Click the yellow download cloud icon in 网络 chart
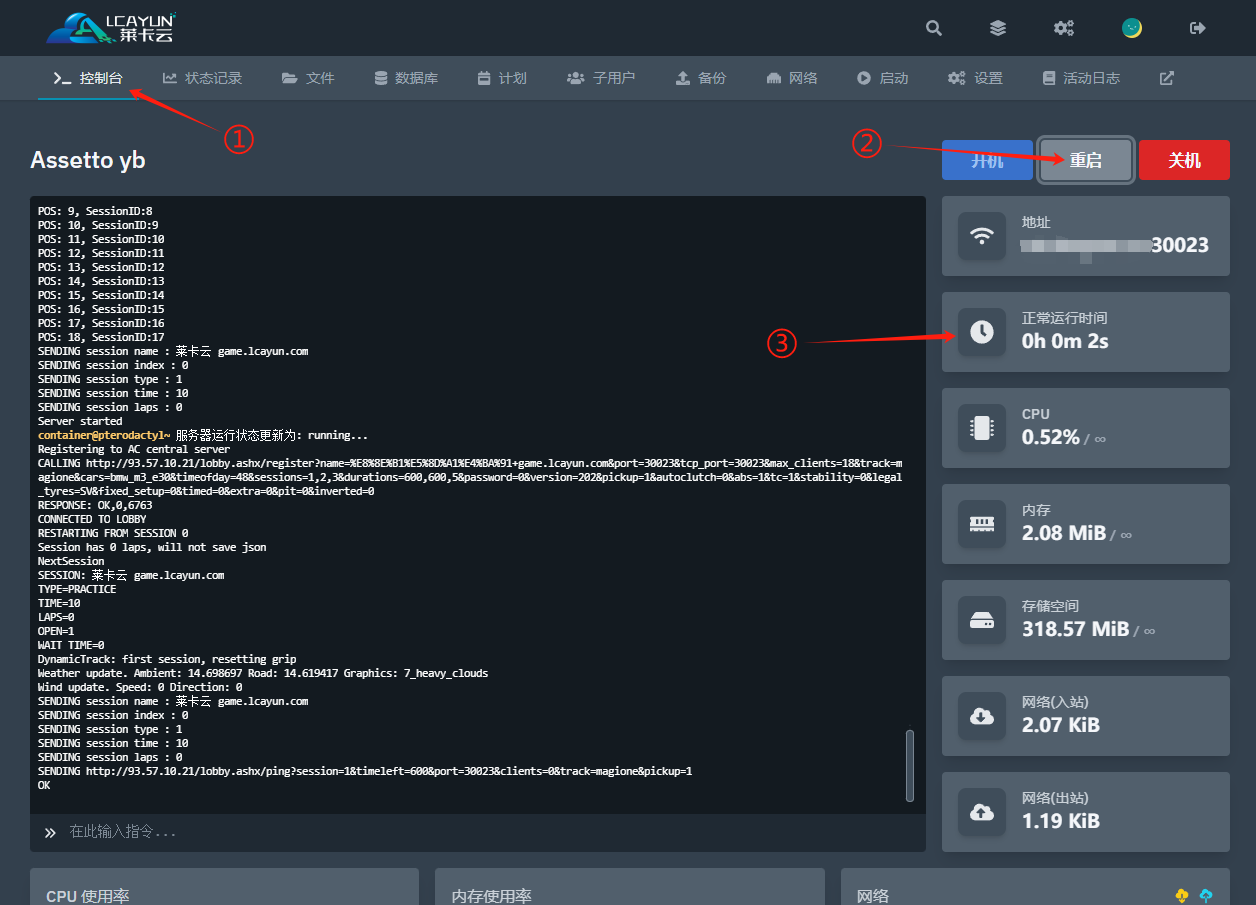This screenshot has width=1256, height=905. click(x=1182, y=896)
